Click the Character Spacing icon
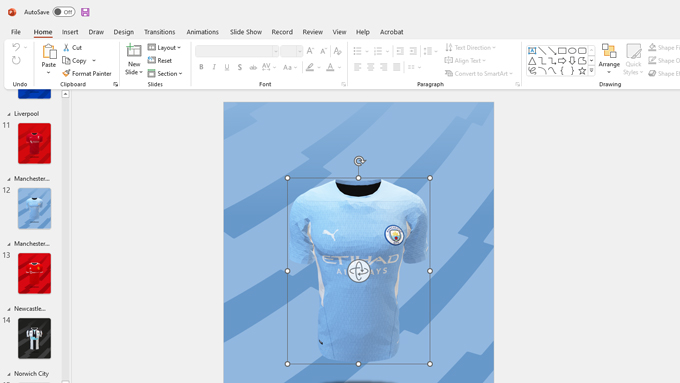 266,67
